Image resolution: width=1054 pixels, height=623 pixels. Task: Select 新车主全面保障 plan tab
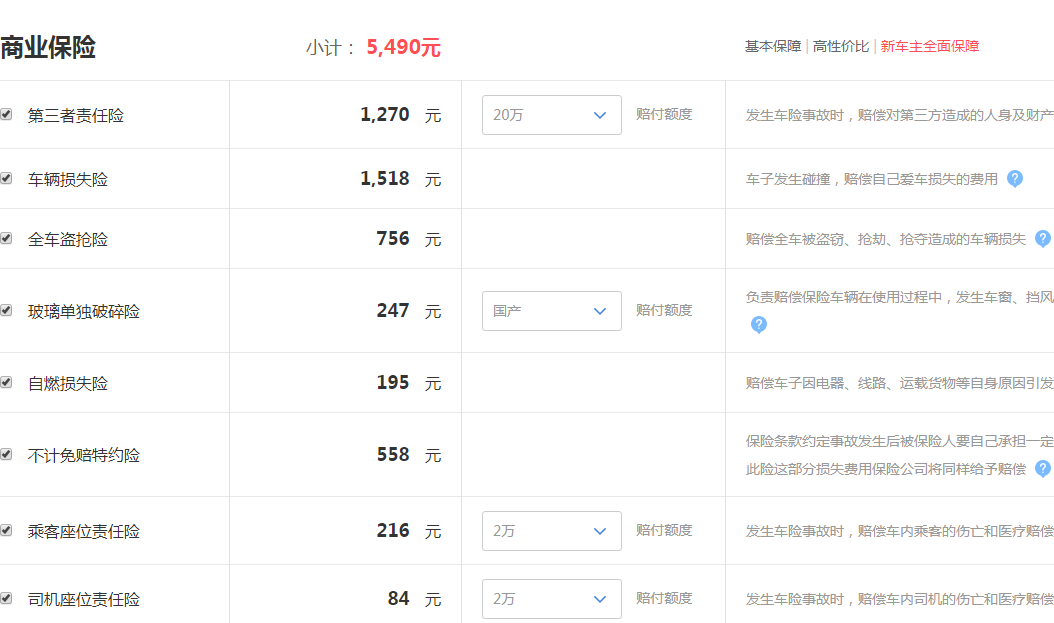(x=930, y=46)
